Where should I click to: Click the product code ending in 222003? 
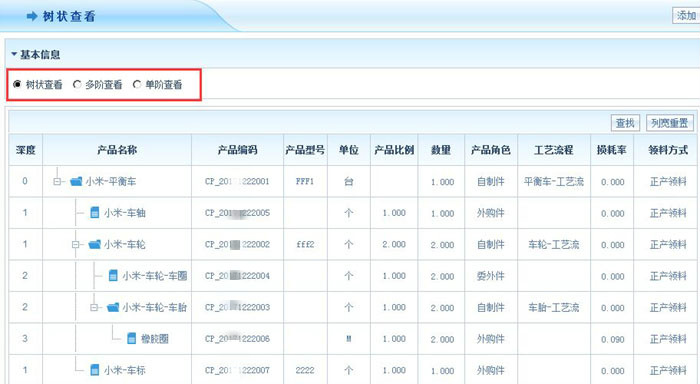[x=237, y=307]
